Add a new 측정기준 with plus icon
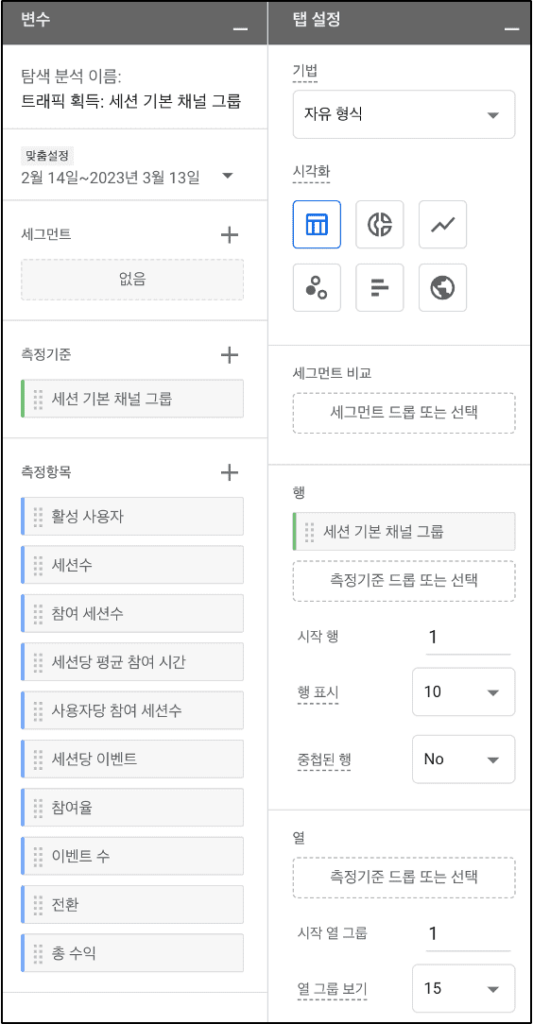This screenshot has width=533, height=1024. [229, 355]
